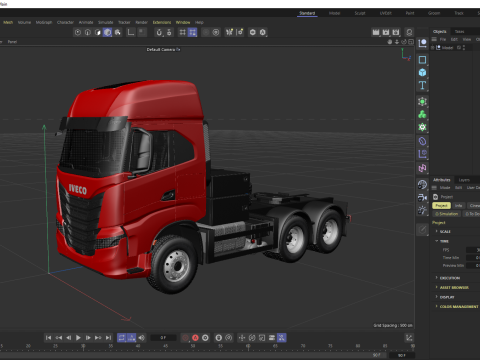
Task: Toggle the highlighted Workplane snap grid icon
Action: click(192, 32)
